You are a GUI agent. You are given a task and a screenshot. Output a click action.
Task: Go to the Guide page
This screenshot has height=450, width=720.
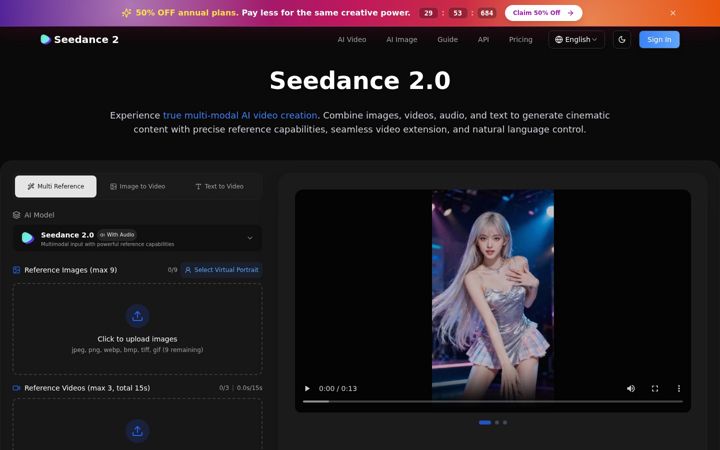(447, 39)
